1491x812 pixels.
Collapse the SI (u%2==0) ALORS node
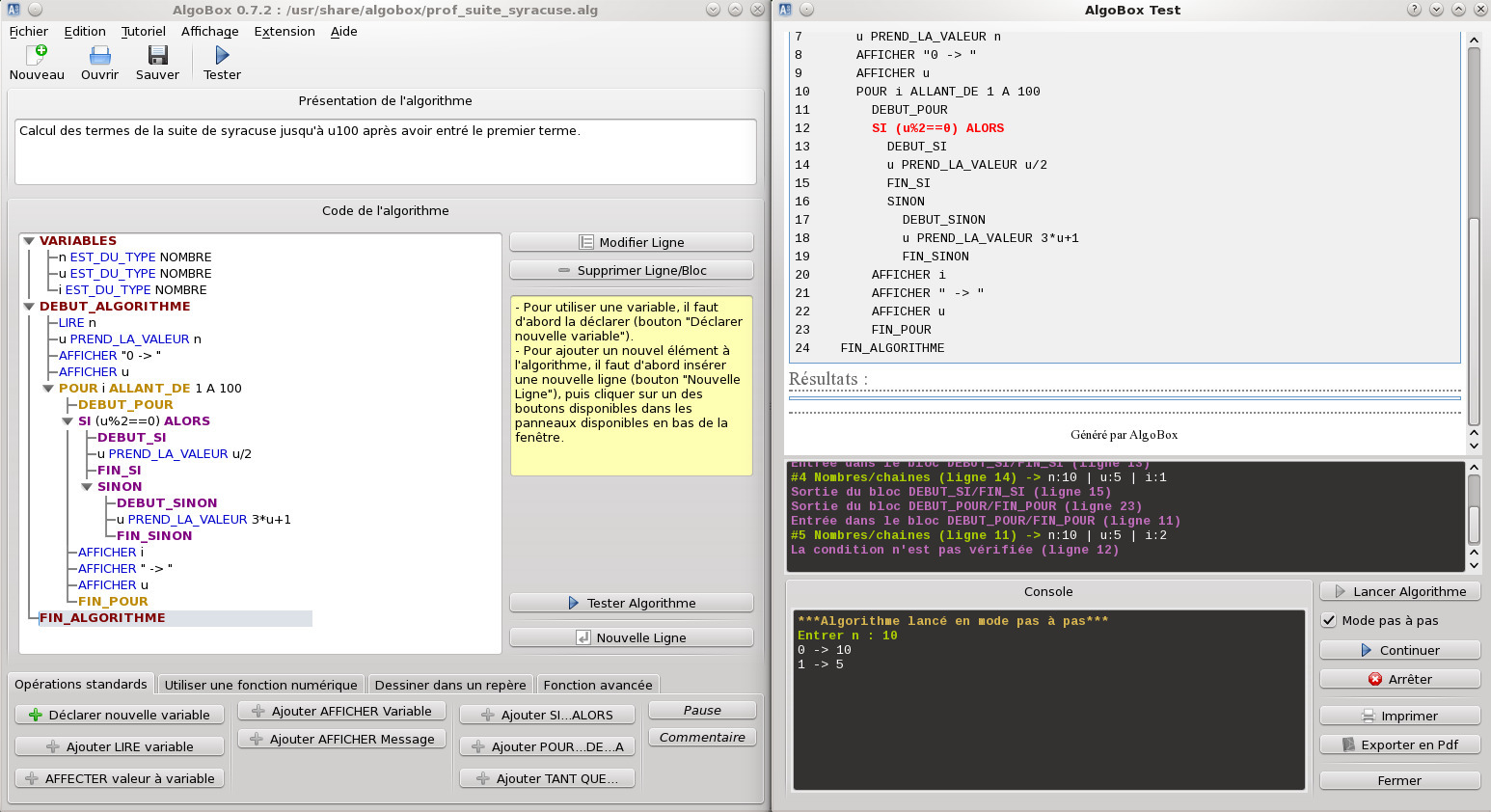(68, 421)
